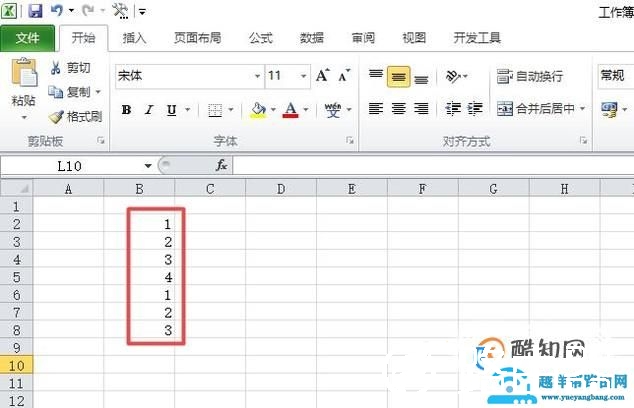Click into the formula bar
This screenshot has height=408, width=634.
(433, 166)
